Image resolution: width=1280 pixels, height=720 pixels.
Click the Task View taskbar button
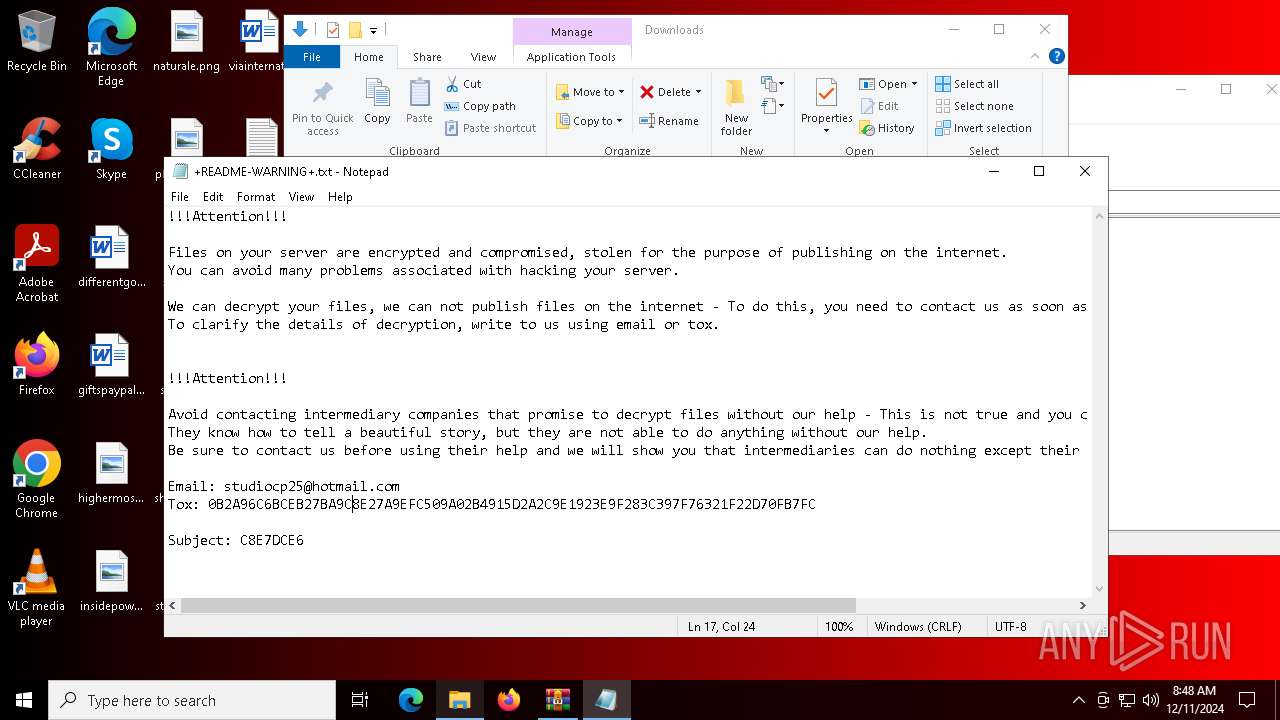360,700
